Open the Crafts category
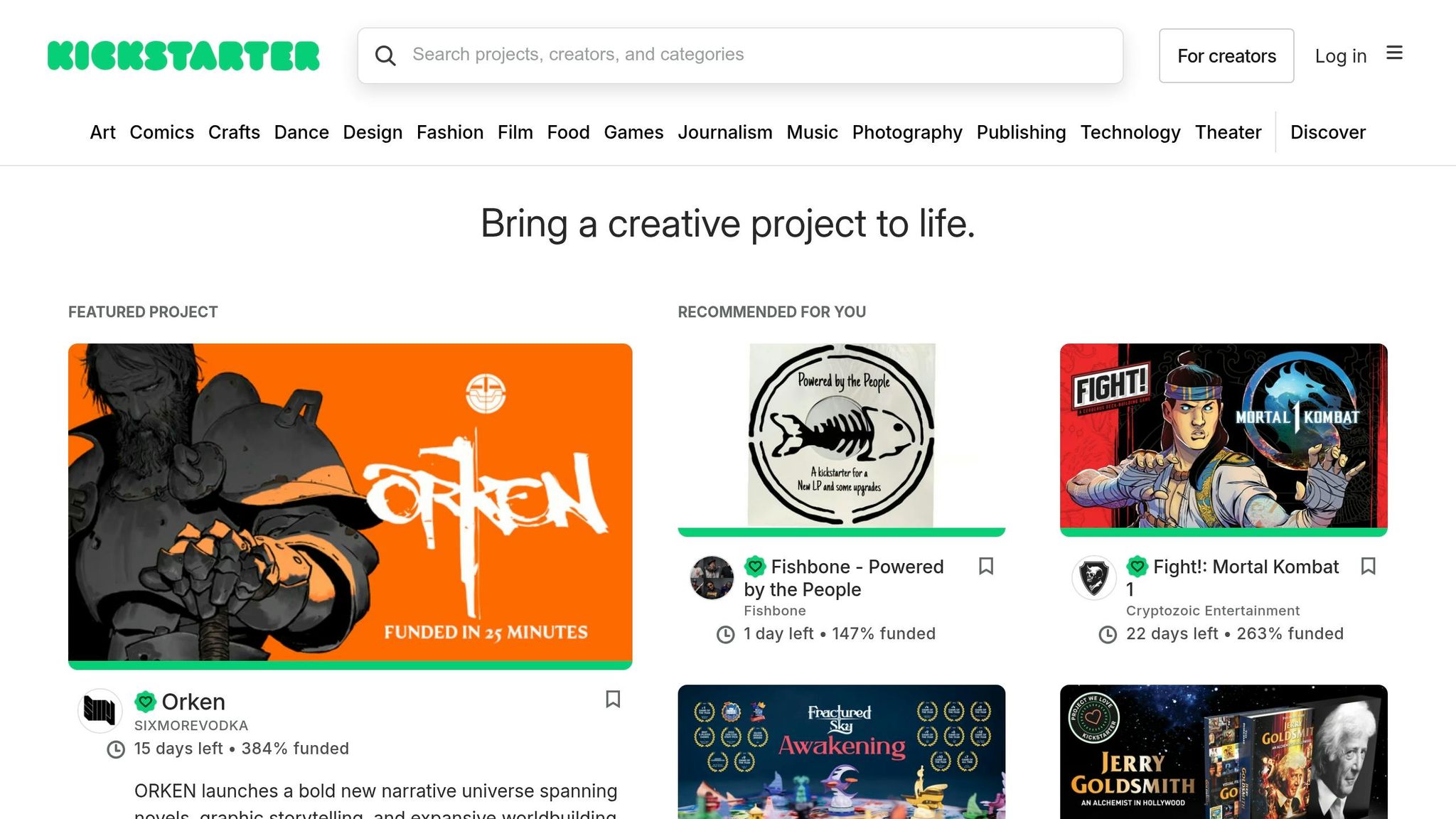Screen dimensions: 1456x819 point(234,132)
